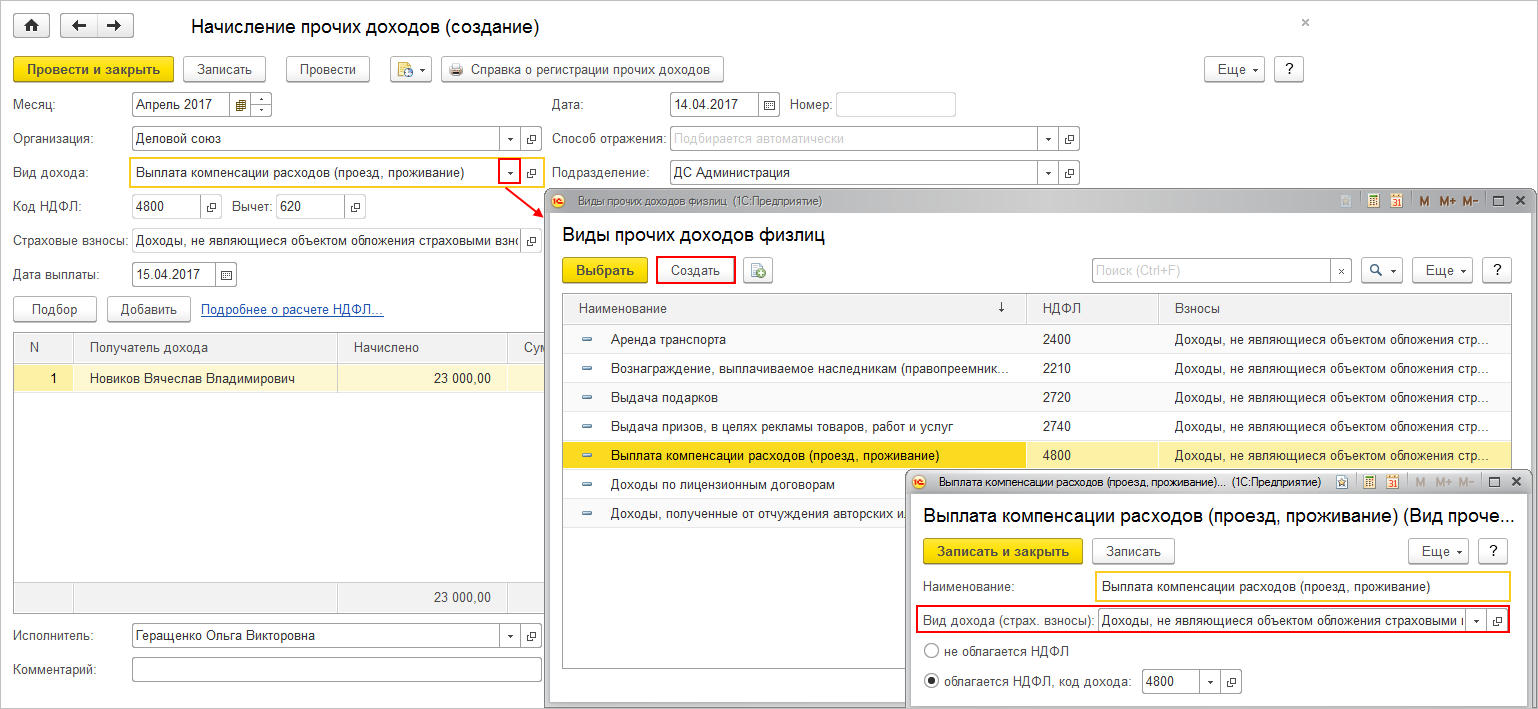Expand Вид дохода dropdown arrow

pos(510,173)
